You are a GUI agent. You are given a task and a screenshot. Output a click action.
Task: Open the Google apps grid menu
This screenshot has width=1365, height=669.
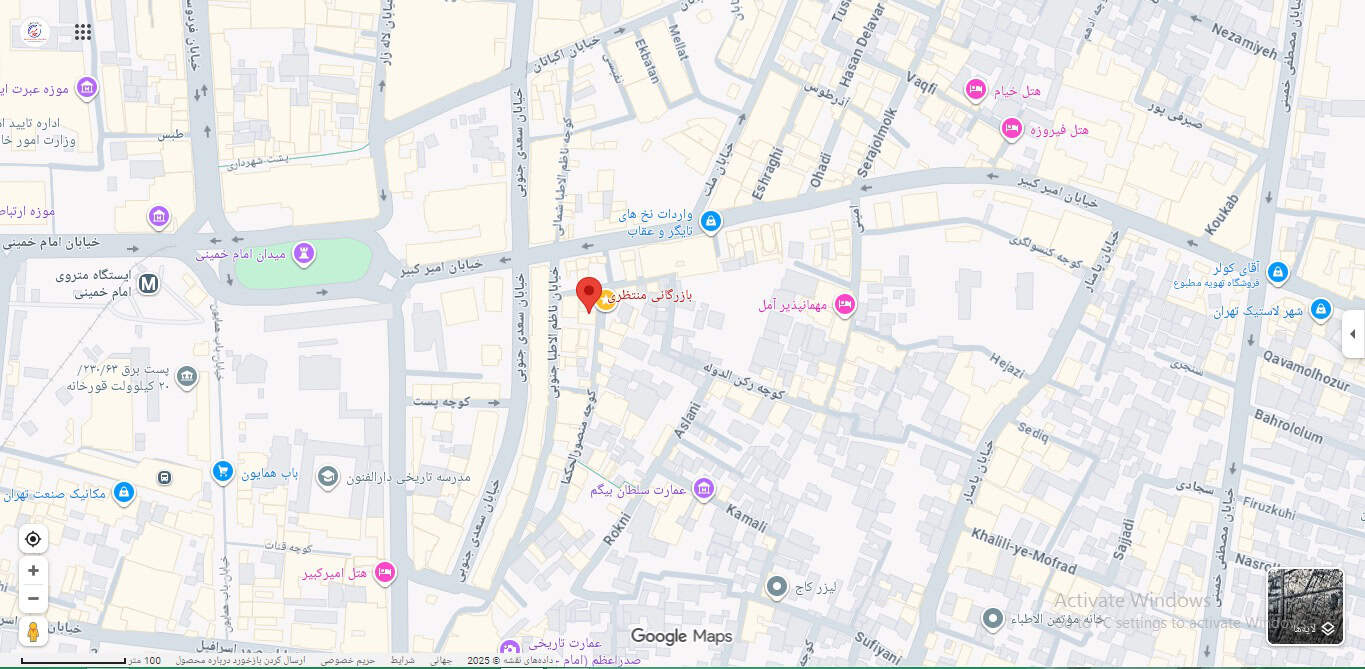tap(83, 32)
